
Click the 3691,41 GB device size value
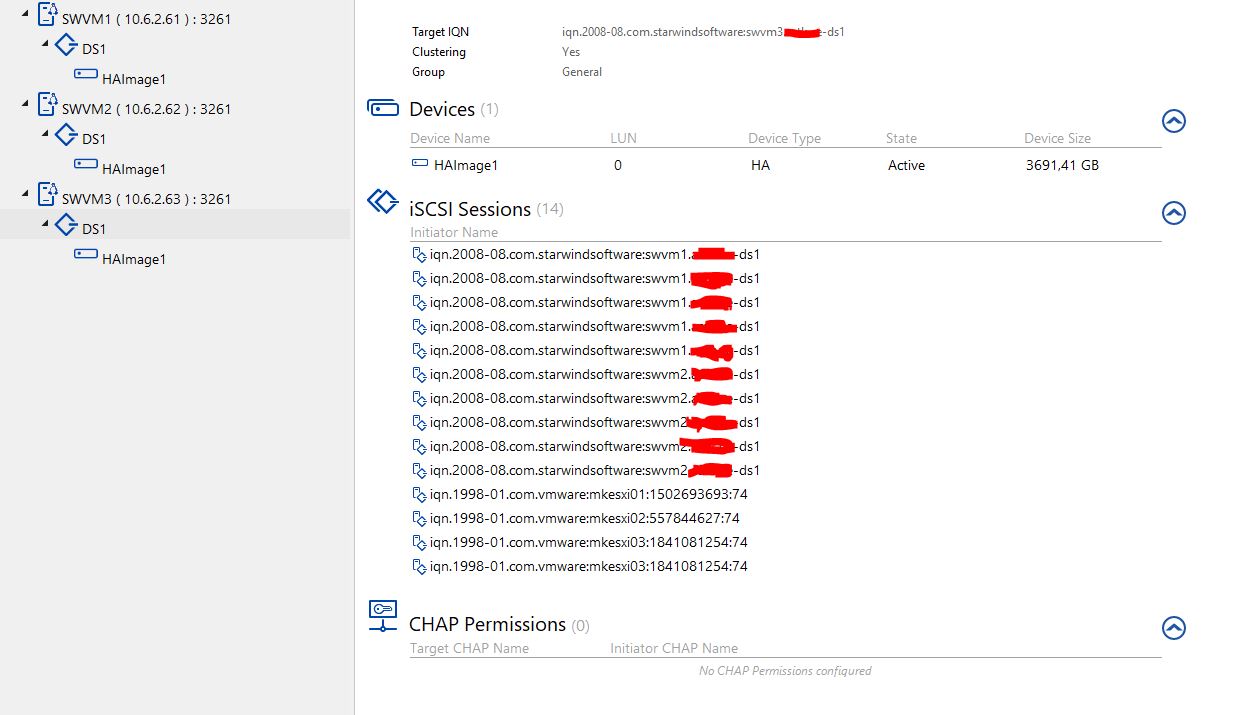[1062, 165]
